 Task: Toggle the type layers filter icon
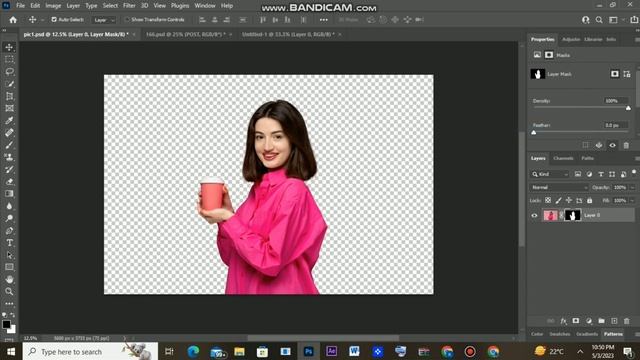pyautogui.click(x=601, y=174)
